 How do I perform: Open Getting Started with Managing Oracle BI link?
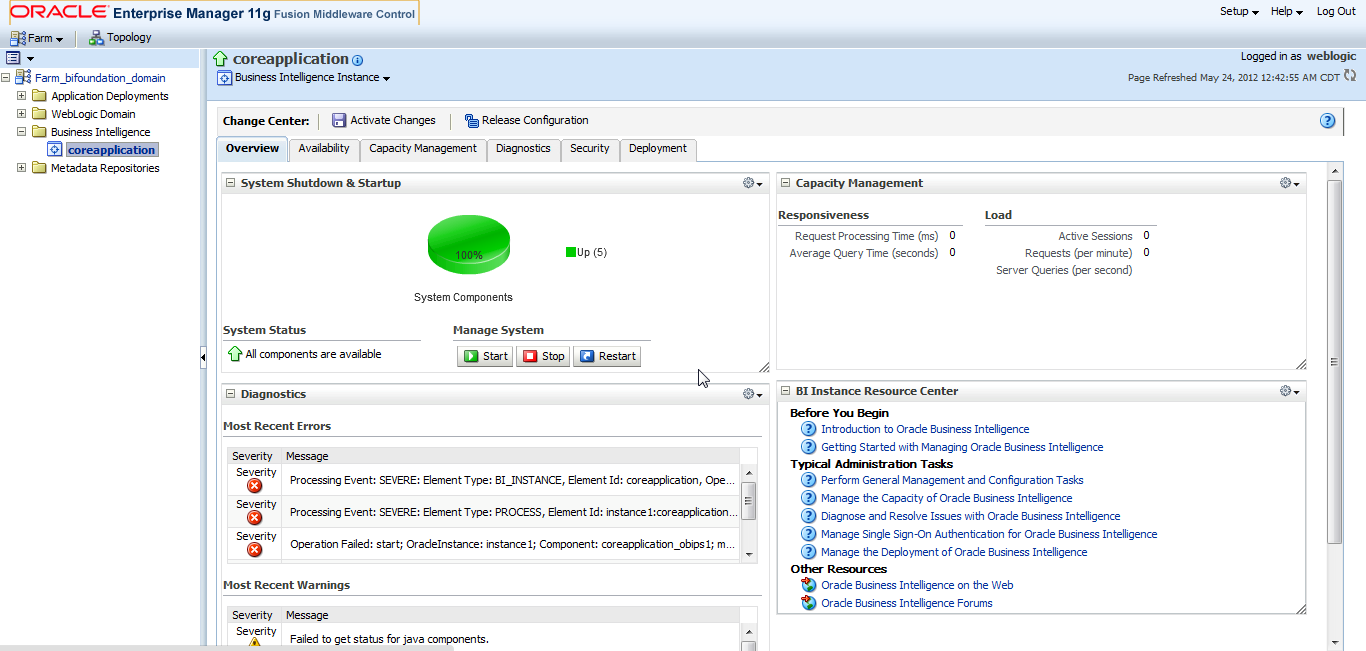coord(962,447)
